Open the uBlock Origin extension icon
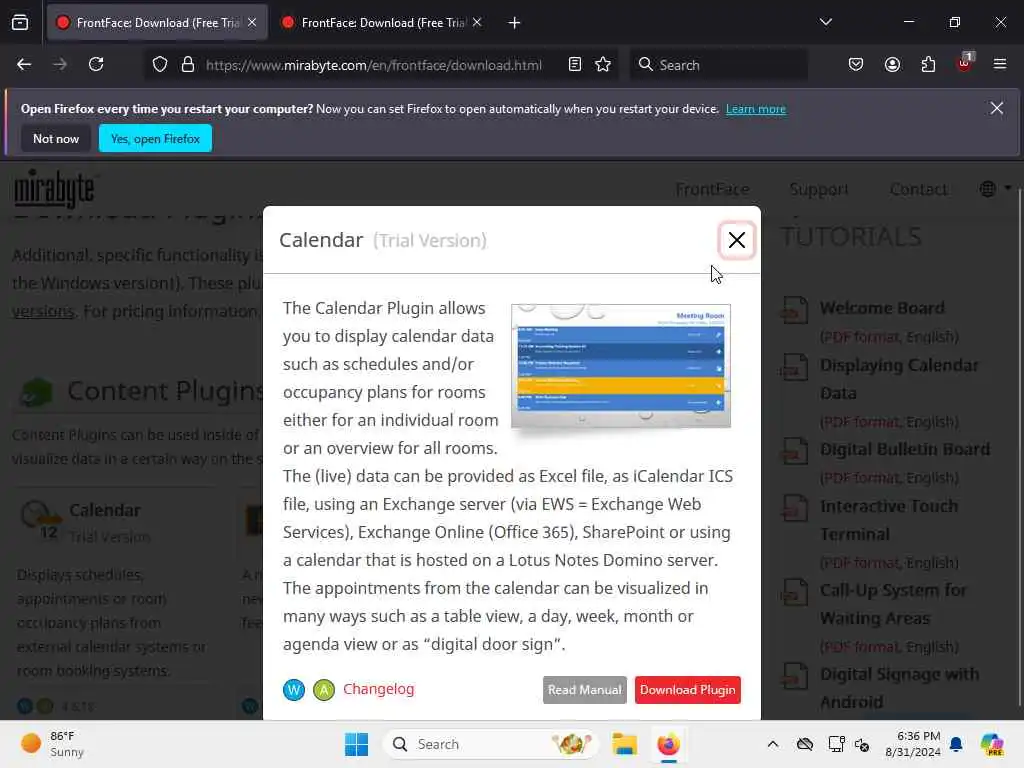 (965, 63)
